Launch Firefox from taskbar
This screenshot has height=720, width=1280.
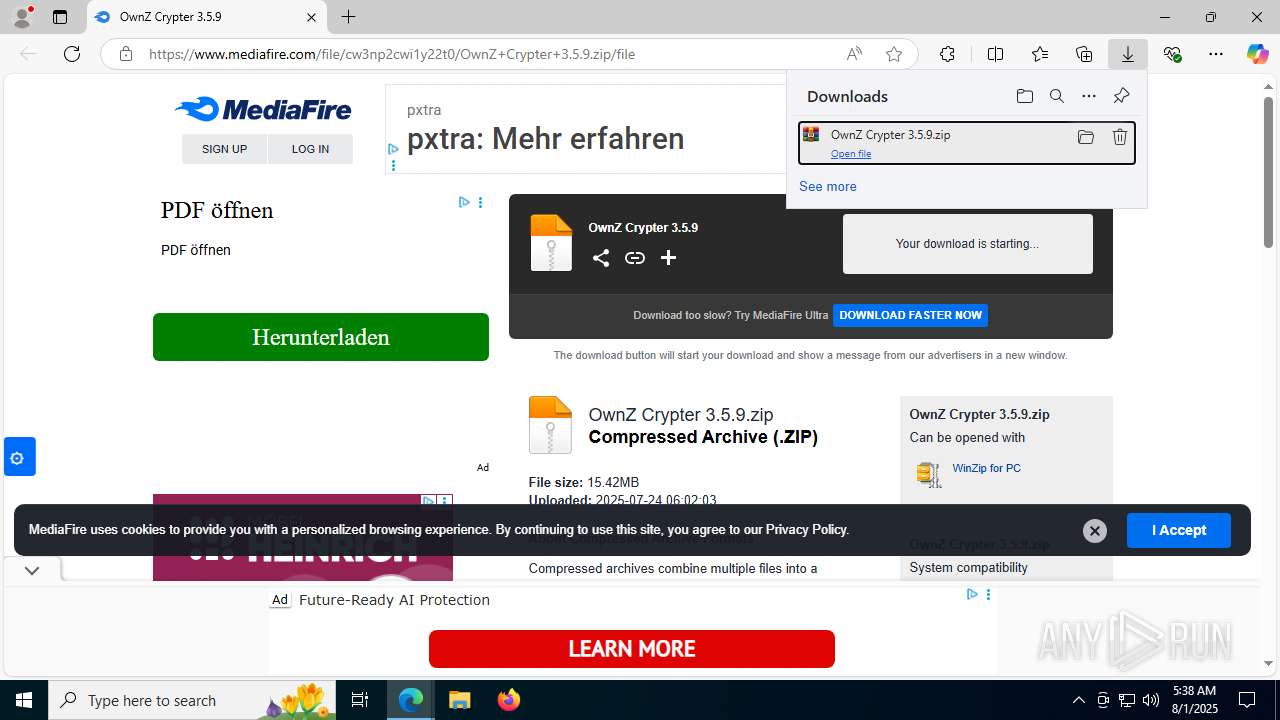509,700
